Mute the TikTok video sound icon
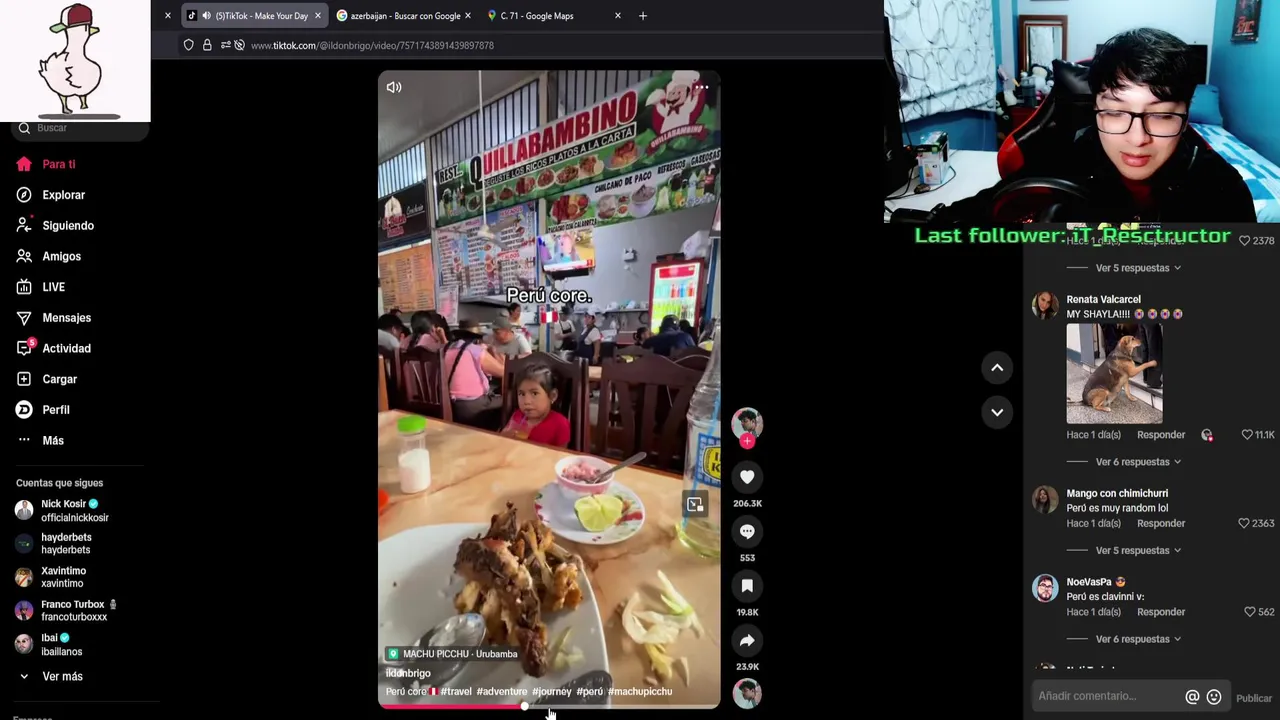Viewport: 1280px width, 720px height. click(394, 87)
